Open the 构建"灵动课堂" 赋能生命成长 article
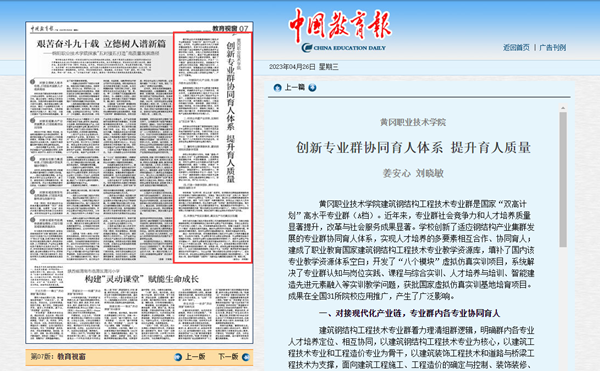 pyautogui.click(x=142, y=279)
